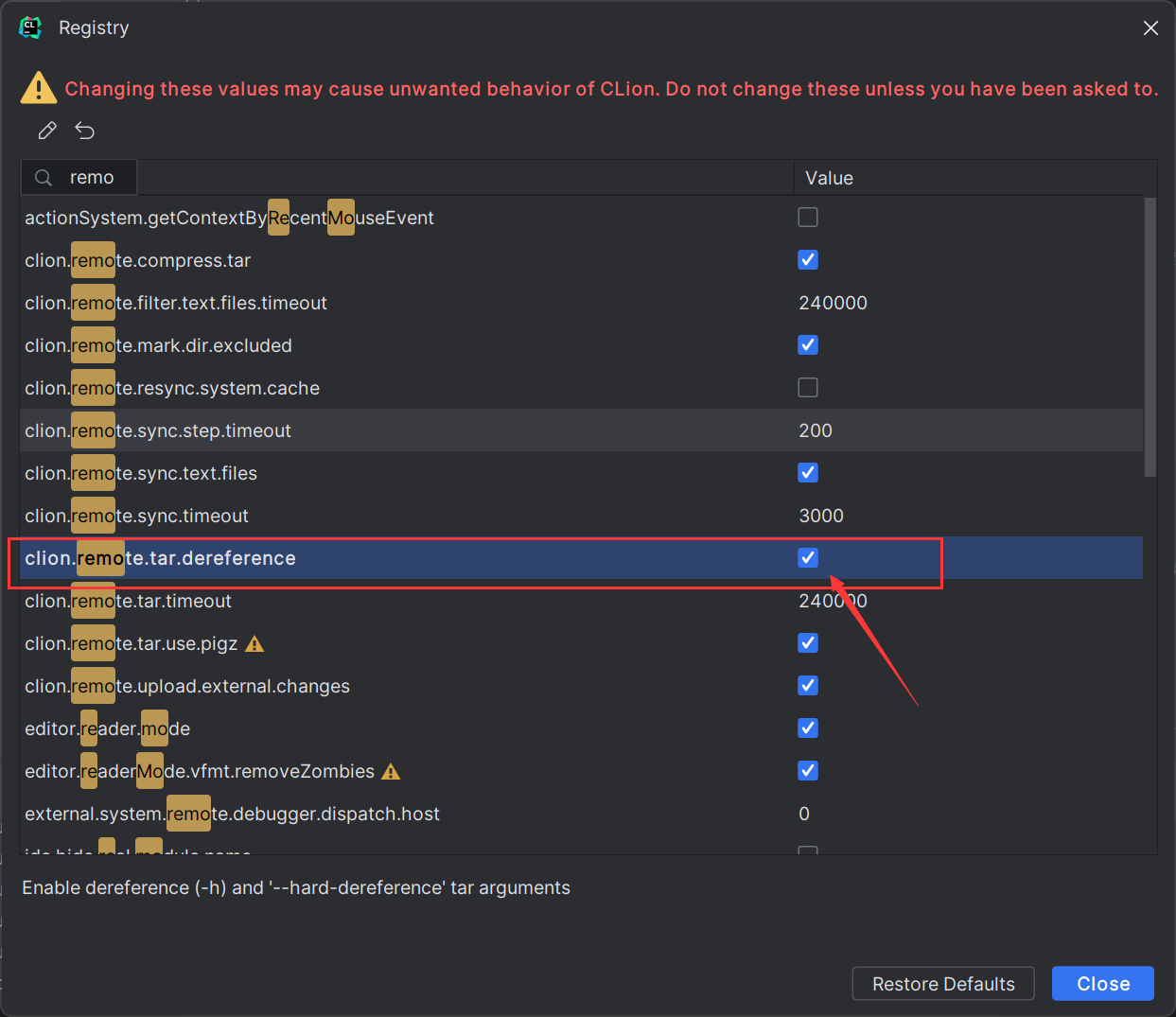Screen dimensions: 1176x1017
Task: Click the search magnifier icon
Action: click(x=44, y=178)
